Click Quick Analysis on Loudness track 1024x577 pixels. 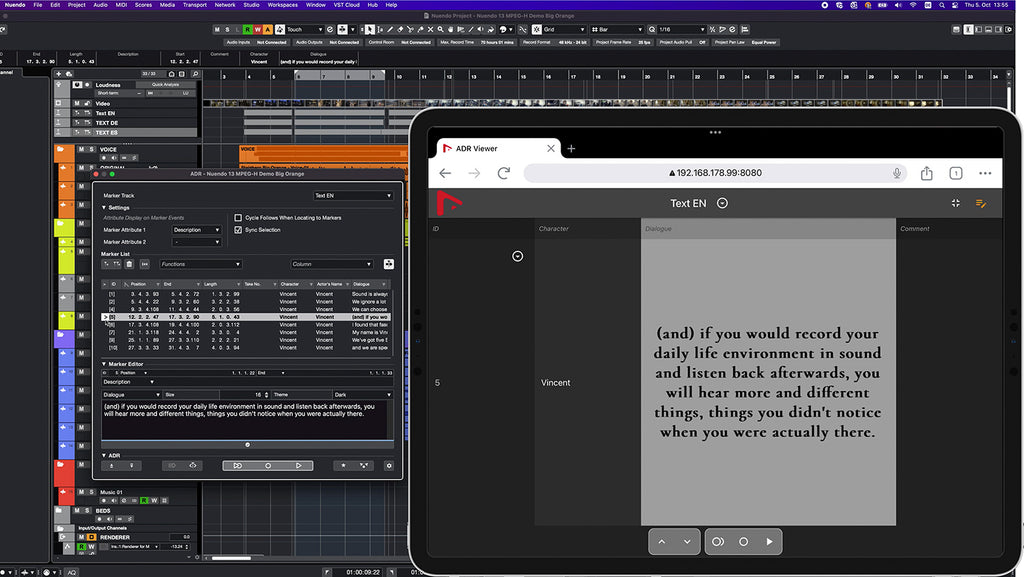point(165,85)
